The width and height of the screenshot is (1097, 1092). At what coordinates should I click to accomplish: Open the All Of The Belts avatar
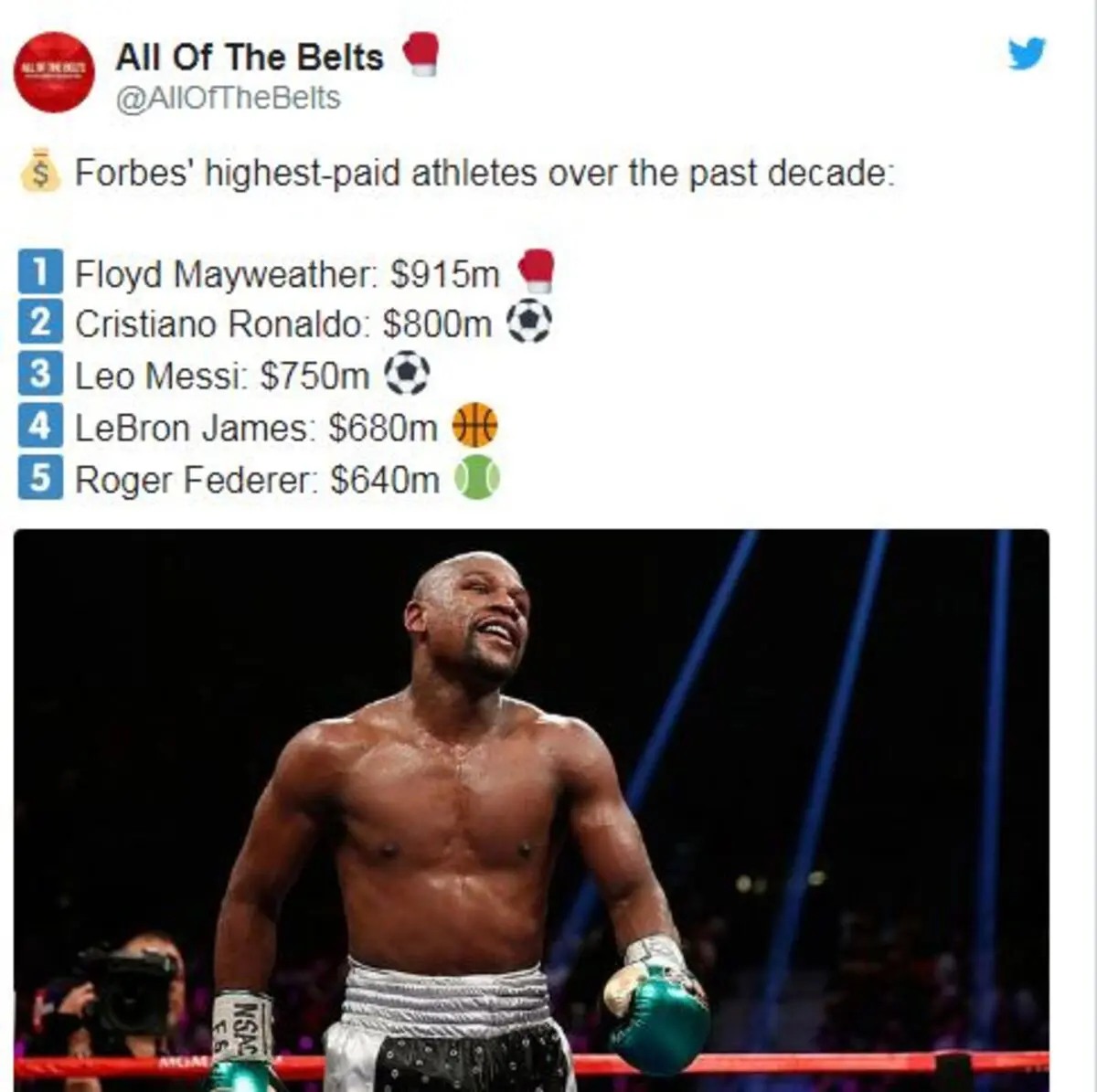tap(55, 72)
